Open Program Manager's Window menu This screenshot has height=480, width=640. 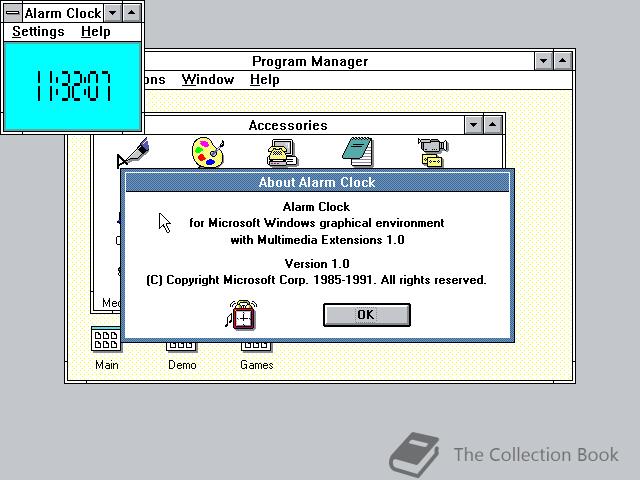point(208,79)
